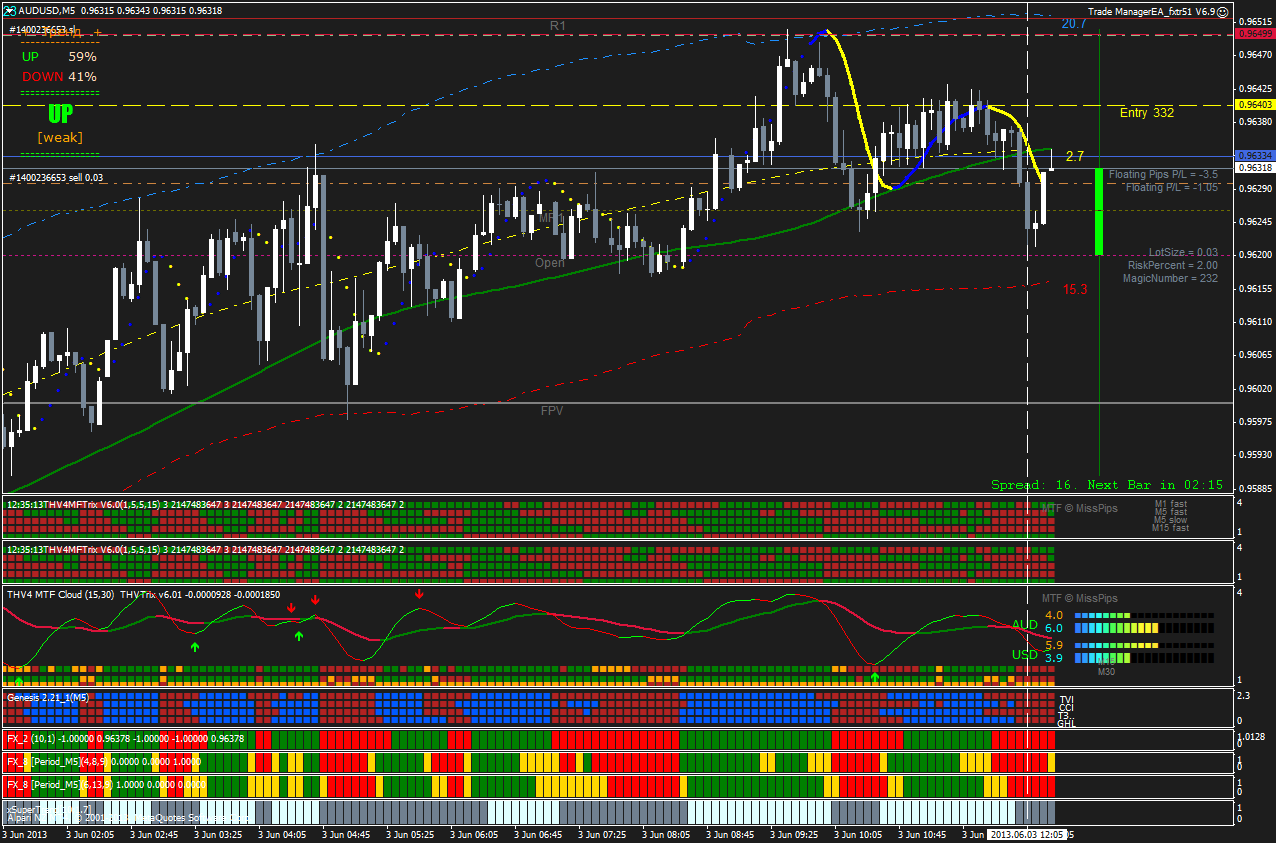Click the Trade Manager EA smiley face icon
Viewport: 1276px width, 843px height.
[1223, 11]
